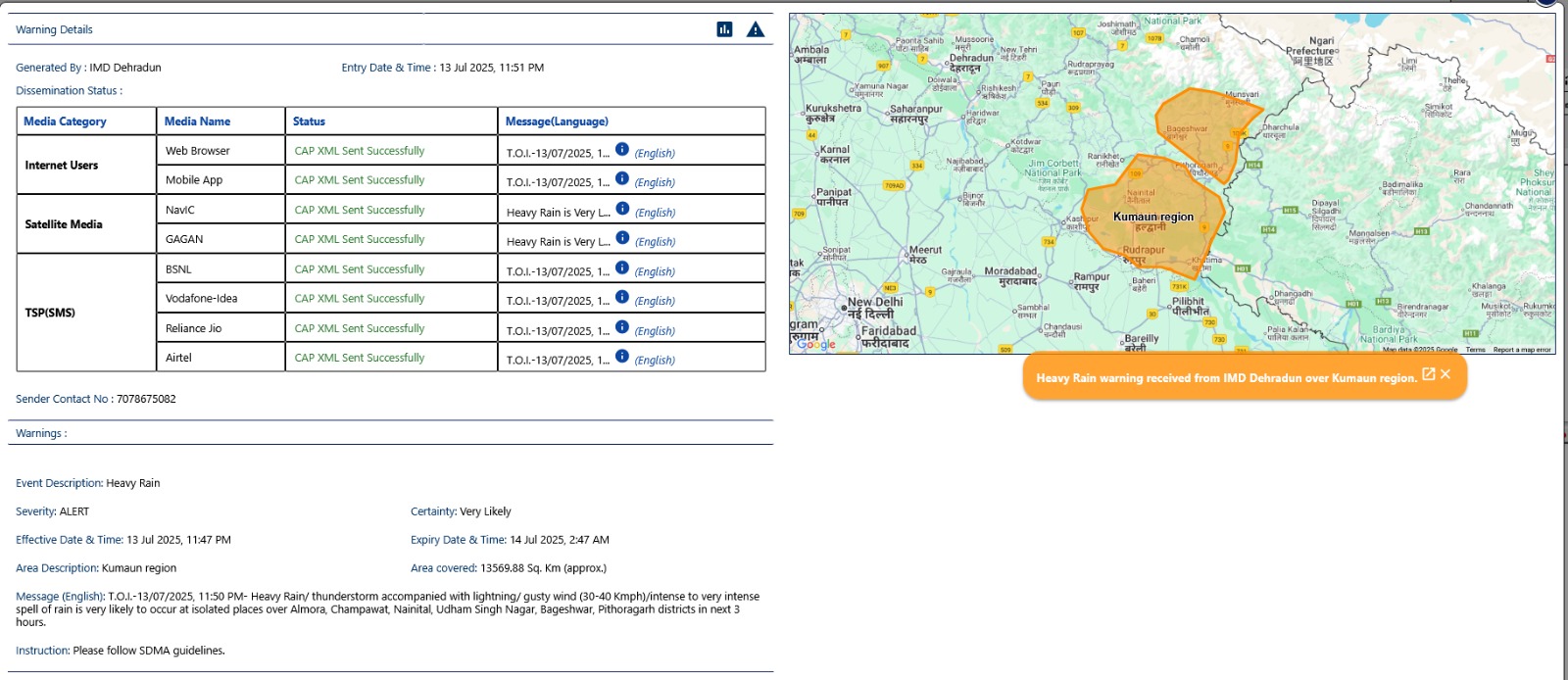
Task: Click the Severity ALERT value
Action: 74,511
